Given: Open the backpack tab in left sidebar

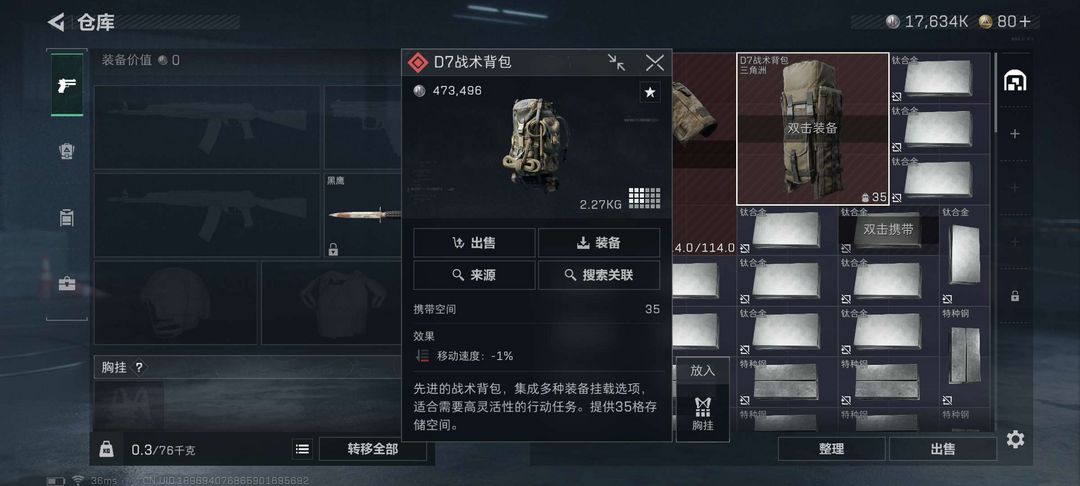Looking at the screenshot, I should click(x=67, y=218).
